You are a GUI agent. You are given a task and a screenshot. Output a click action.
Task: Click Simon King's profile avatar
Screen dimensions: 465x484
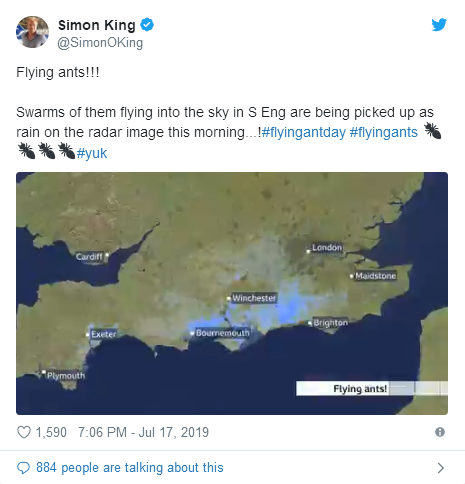(32, 32)
